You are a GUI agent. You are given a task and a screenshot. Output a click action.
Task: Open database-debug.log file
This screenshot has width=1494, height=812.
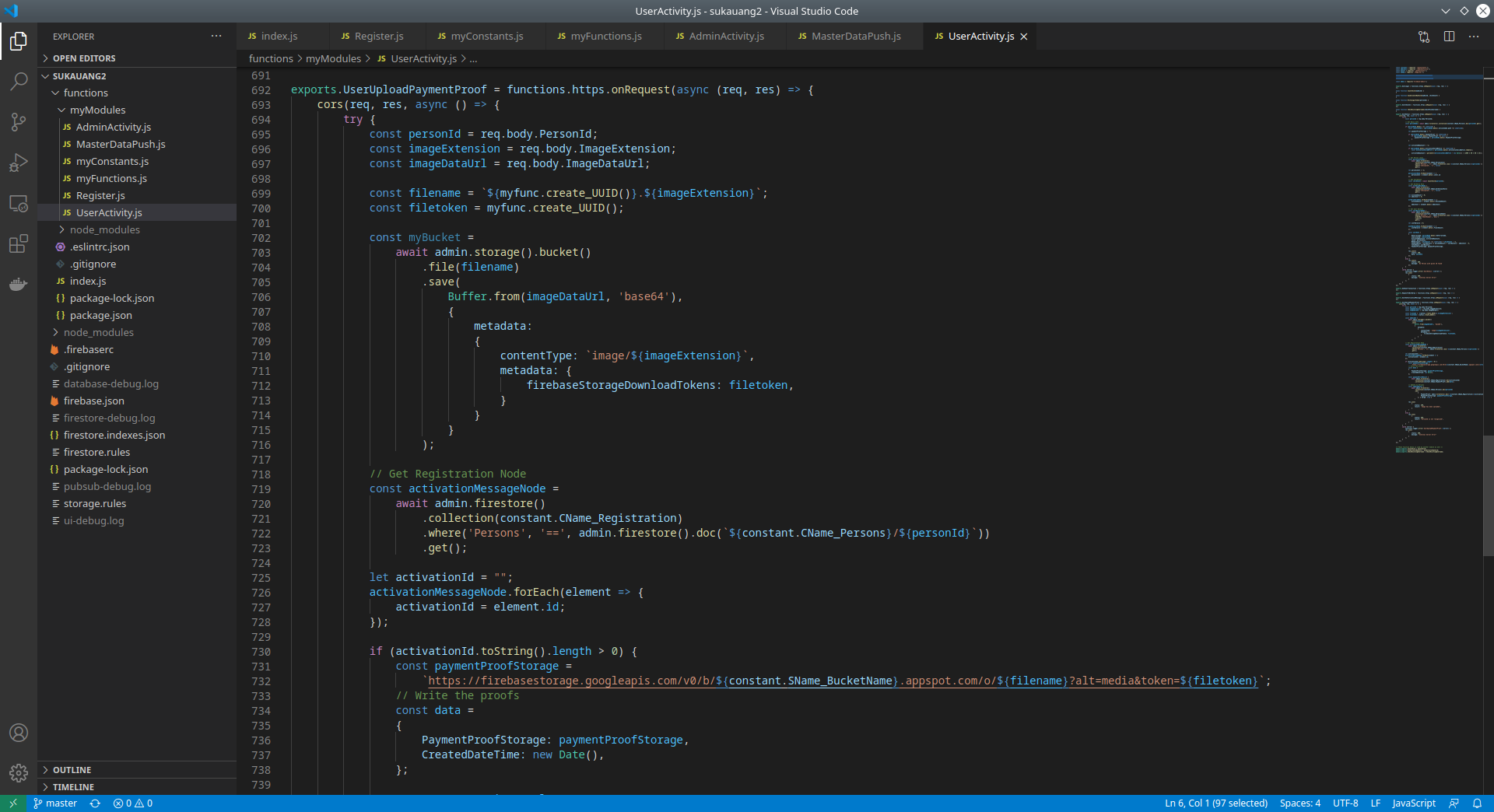[x=137, y=384]
